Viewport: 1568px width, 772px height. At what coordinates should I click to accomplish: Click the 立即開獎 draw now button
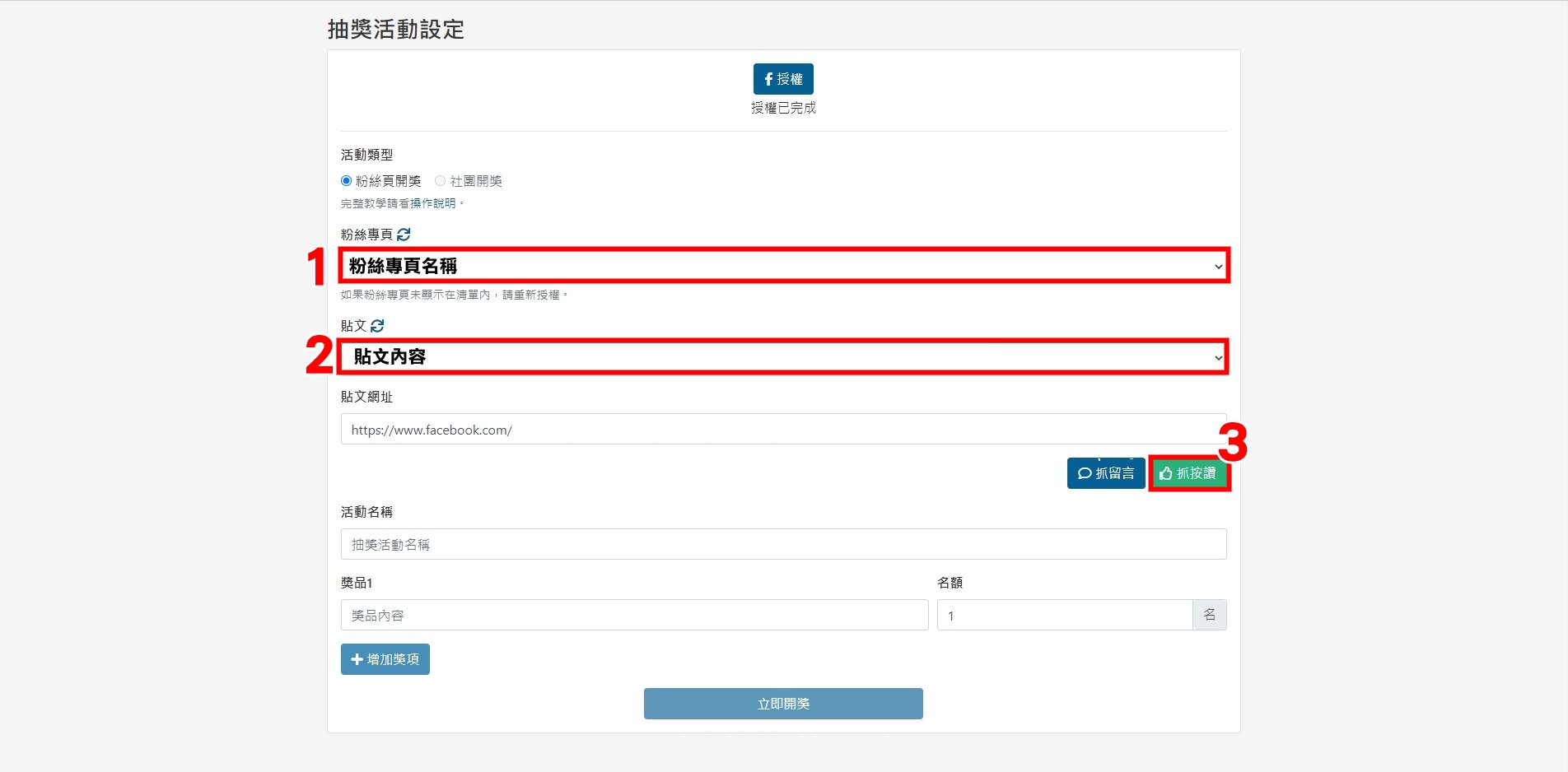point(783,704)
